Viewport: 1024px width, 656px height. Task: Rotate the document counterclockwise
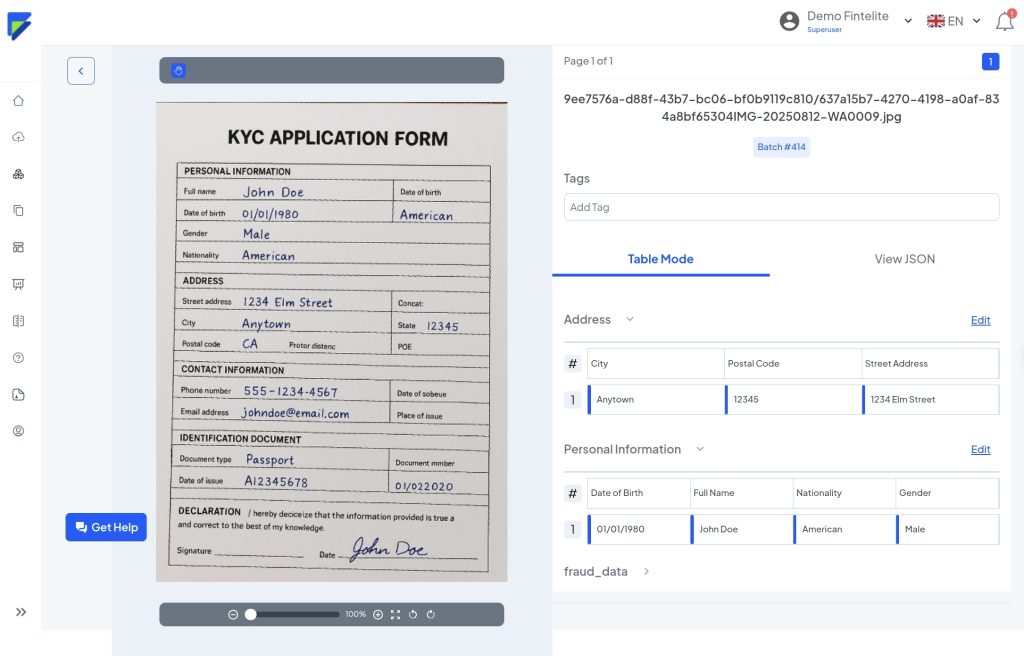coord(413,614)
